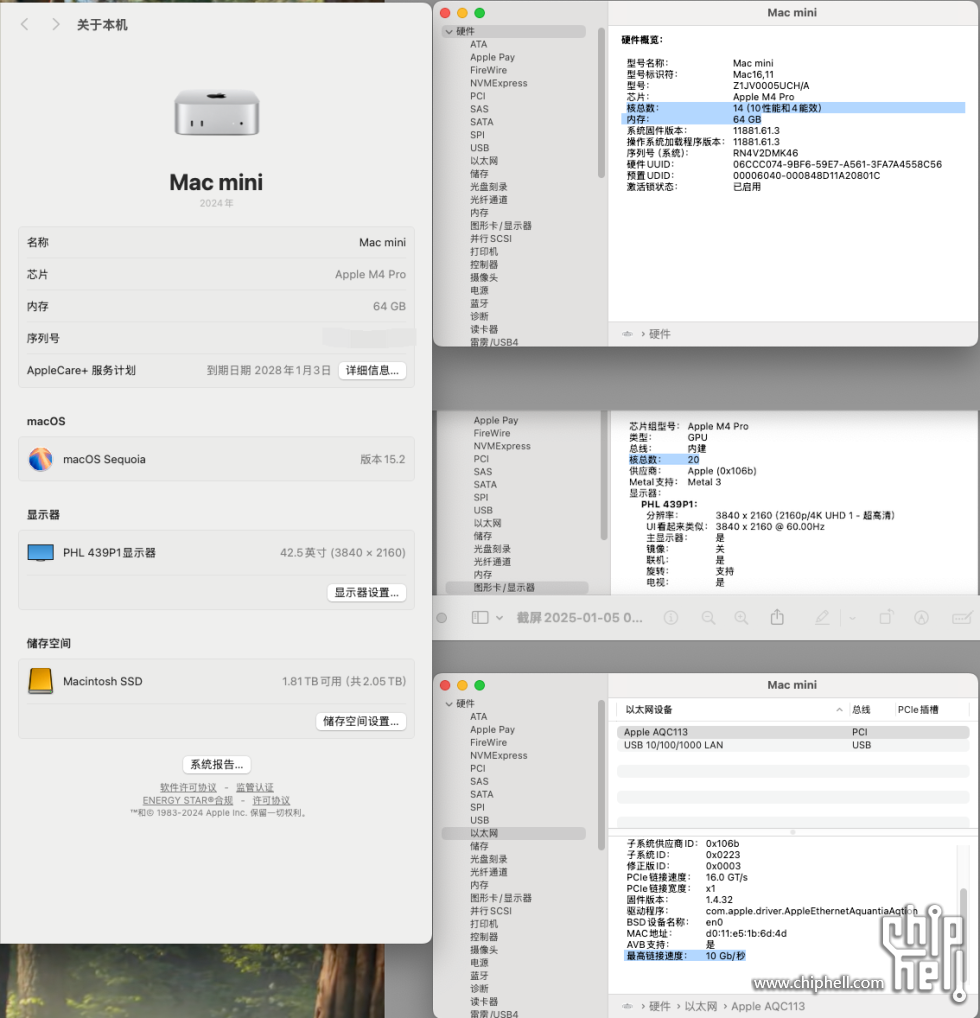Screen dimensions: 980x1018
Task: Select selected 以太网 in bottom window sidebar
Action: tap(514, 833)
